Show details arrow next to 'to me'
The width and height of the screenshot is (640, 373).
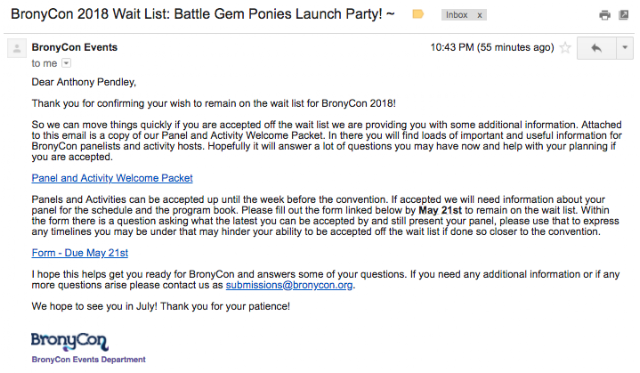[x=66, y=63]
